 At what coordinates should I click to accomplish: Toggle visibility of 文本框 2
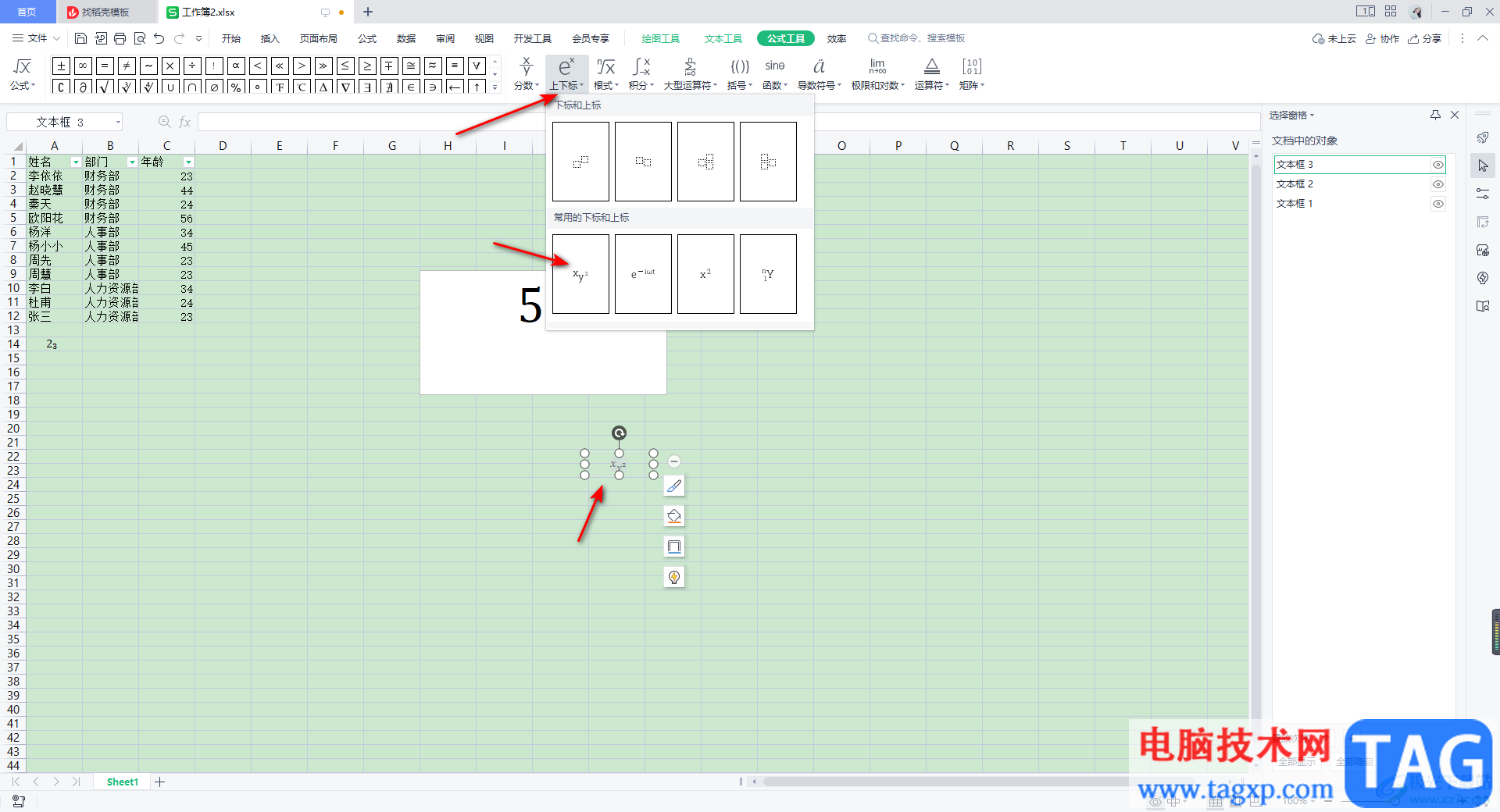tap(1437, 184)
